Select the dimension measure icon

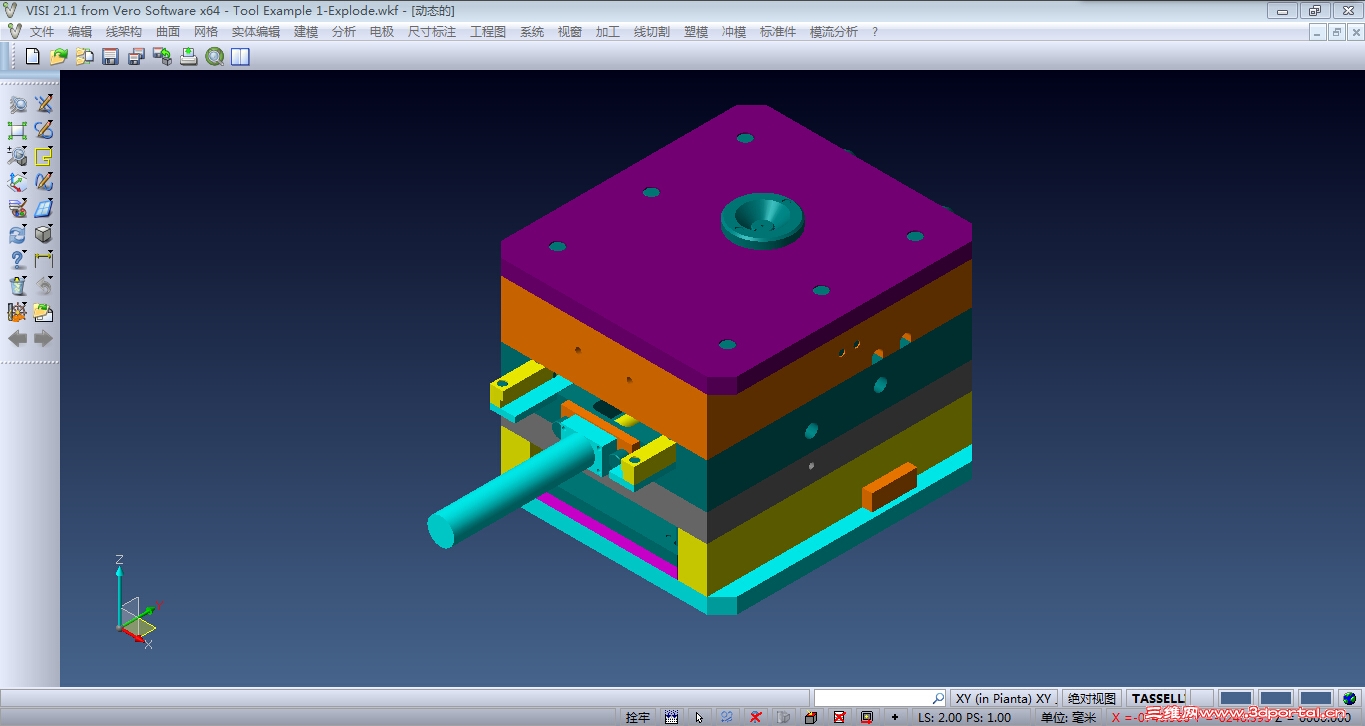coord(44,260)
